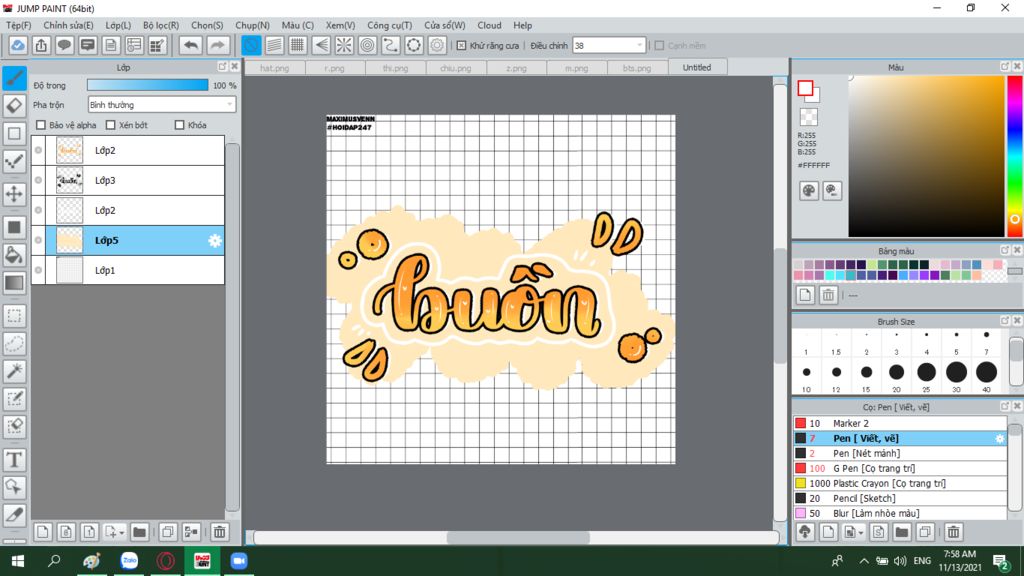
Task: Switch to the bts.png tab
Action: click(x=637, y=67)
